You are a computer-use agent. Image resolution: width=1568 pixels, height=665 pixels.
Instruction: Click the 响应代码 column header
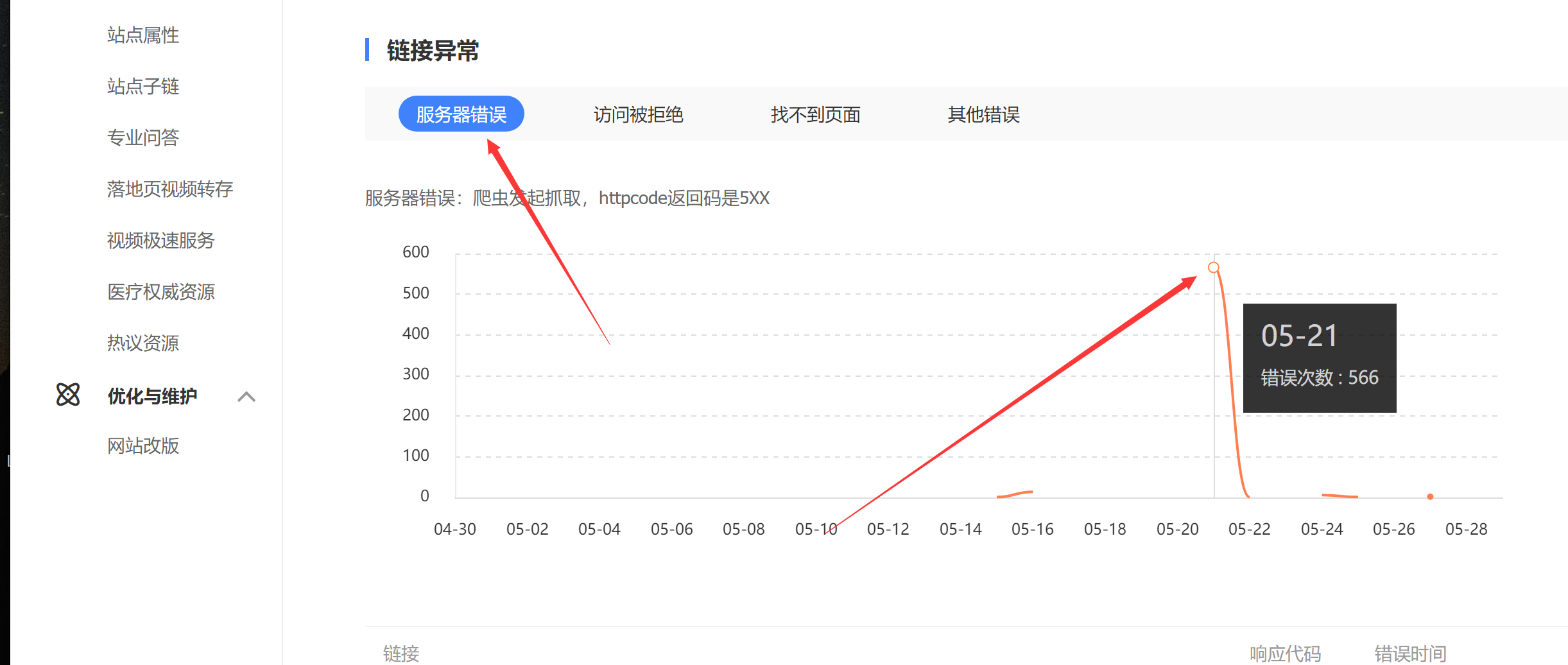(x=1284, y=653)
